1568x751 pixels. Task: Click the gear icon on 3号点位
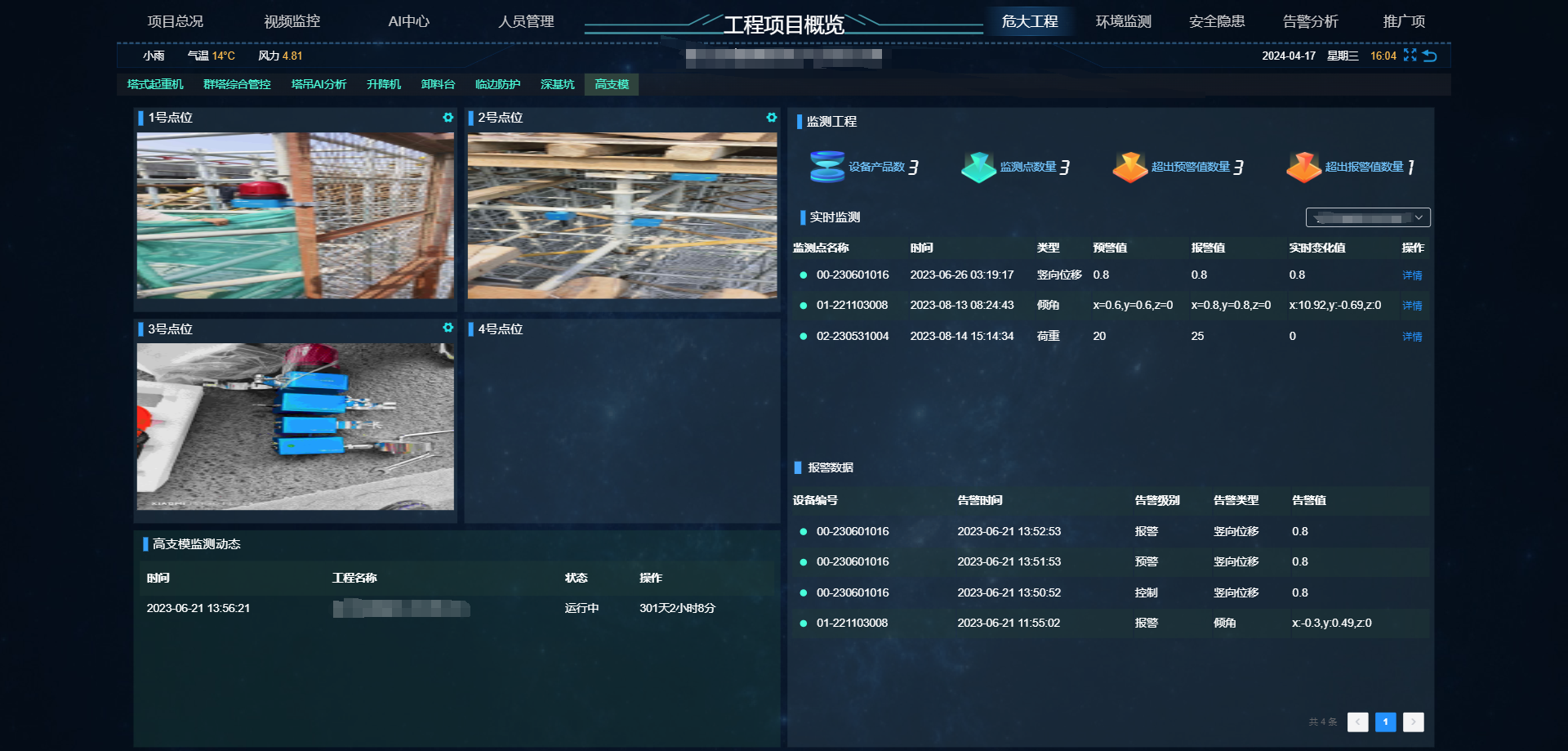(448, 328)
